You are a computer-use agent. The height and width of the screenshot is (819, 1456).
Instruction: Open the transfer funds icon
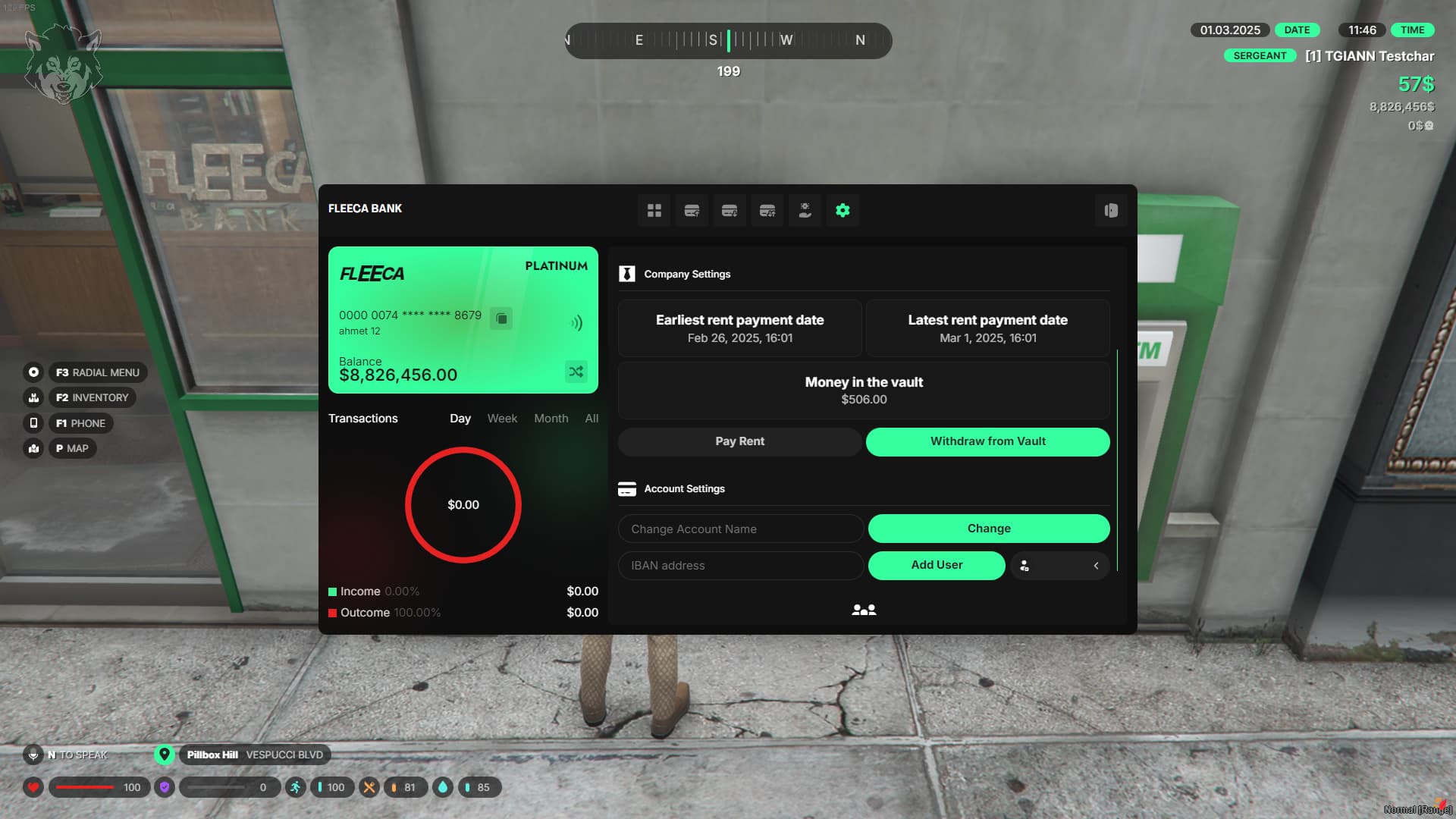click(x=767, y=211)
